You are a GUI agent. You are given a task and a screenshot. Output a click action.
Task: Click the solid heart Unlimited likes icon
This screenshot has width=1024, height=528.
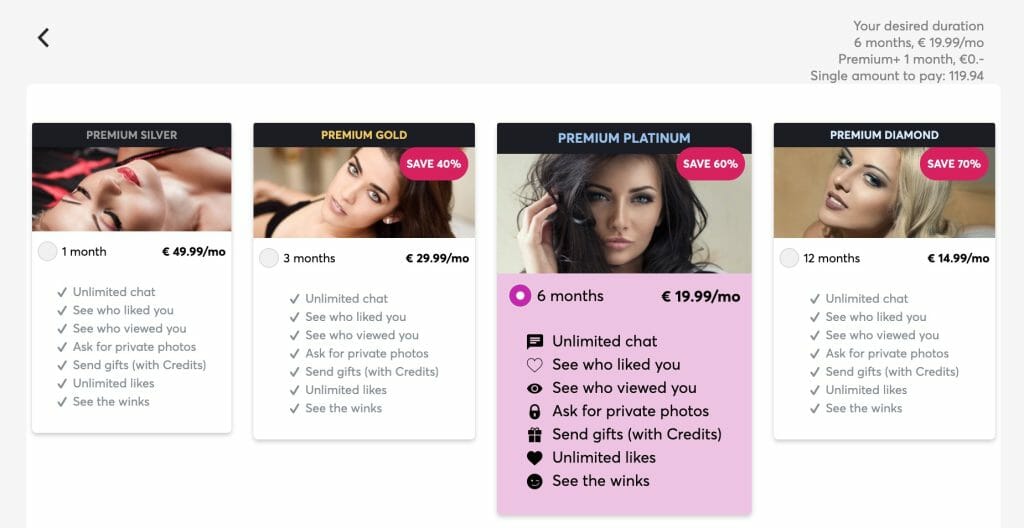point(534,458)
